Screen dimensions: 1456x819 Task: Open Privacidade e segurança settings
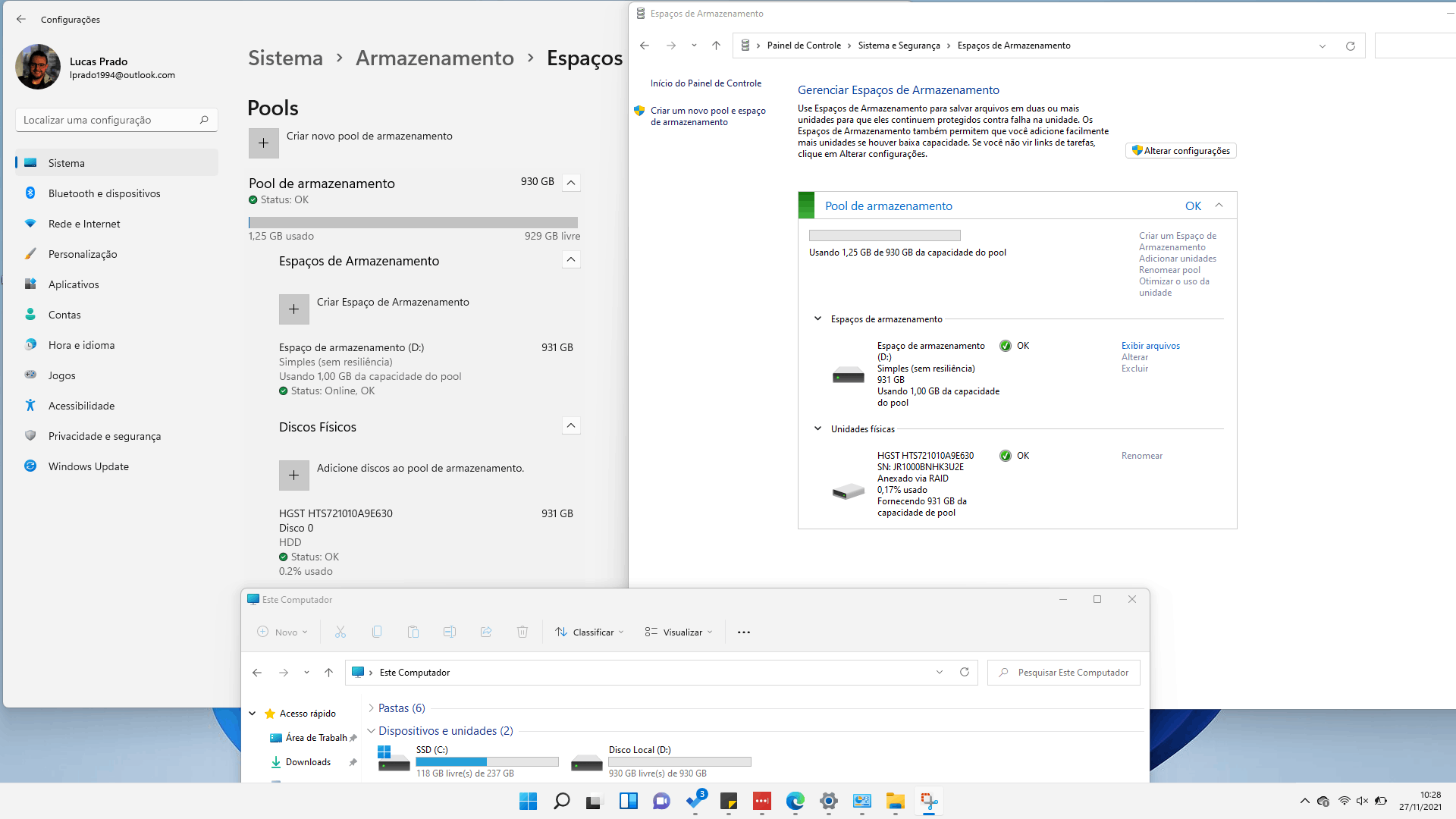coord(117,436)
